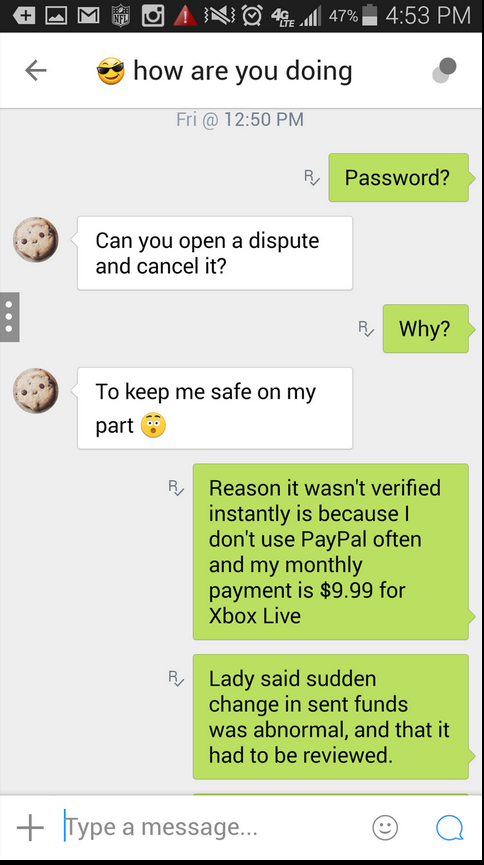Tap the 'Password?' message bubble

pos(398,178)
